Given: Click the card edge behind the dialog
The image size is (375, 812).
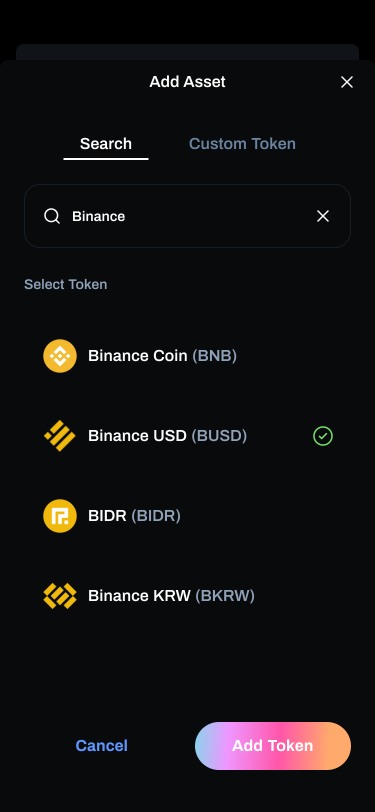Looking at the screenshot, I should (188, 52).
